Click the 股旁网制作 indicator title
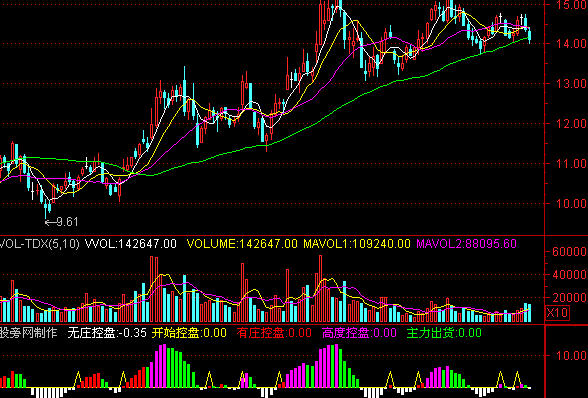588x398 pixels. pos(28,332)
